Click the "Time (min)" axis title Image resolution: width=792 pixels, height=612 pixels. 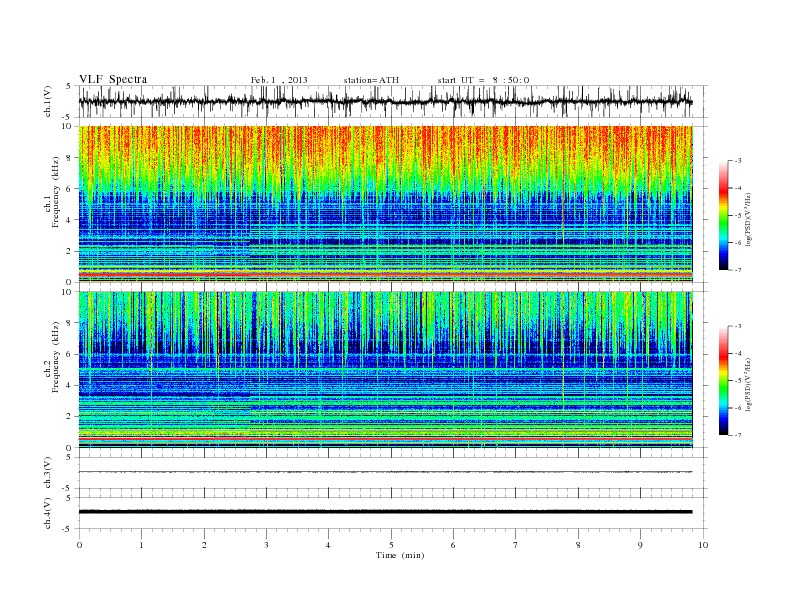coord(400,555)
